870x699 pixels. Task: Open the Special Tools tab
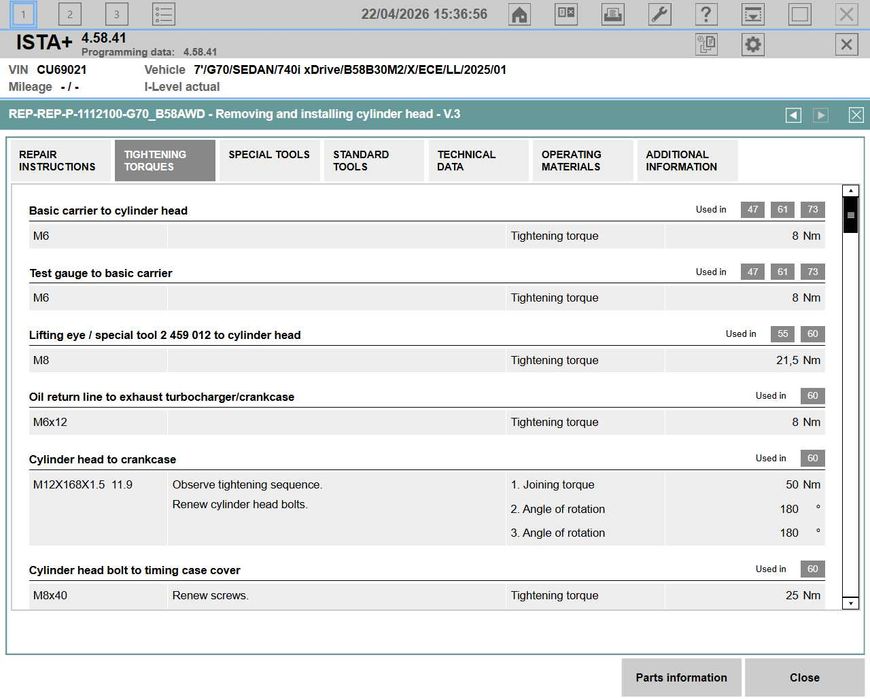tap(269, 160)
